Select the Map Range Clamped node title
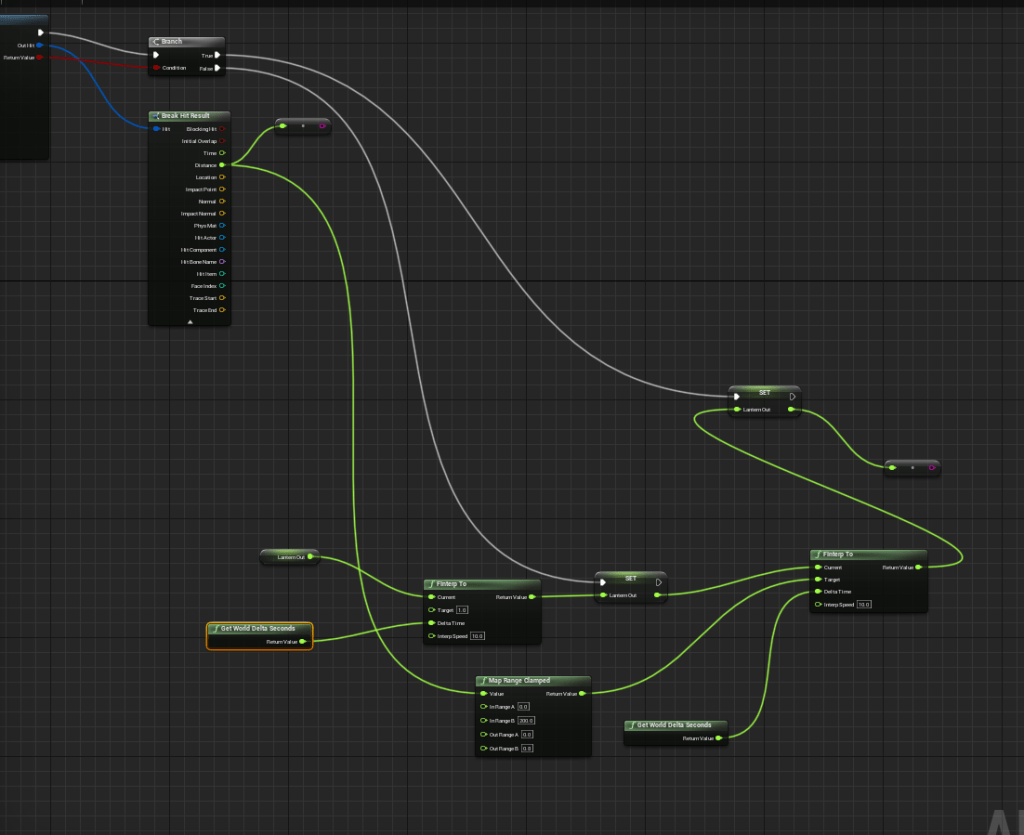Image resolution: width=1024 pixels, height=835 pixels. [x=518, y=680]
